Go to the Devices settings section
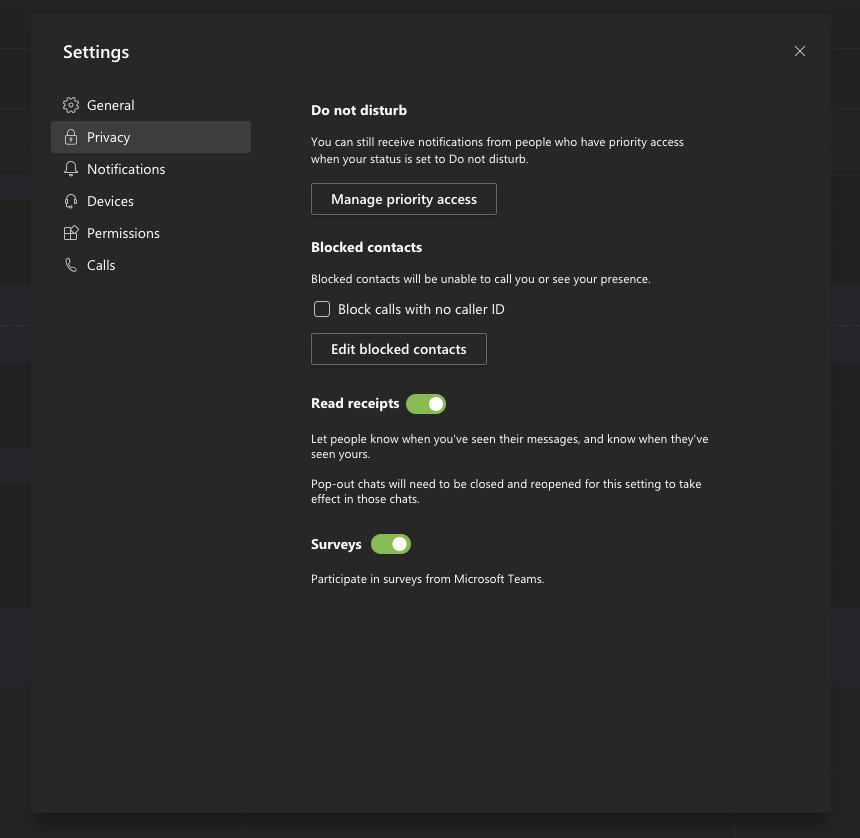 pos(110,201)
